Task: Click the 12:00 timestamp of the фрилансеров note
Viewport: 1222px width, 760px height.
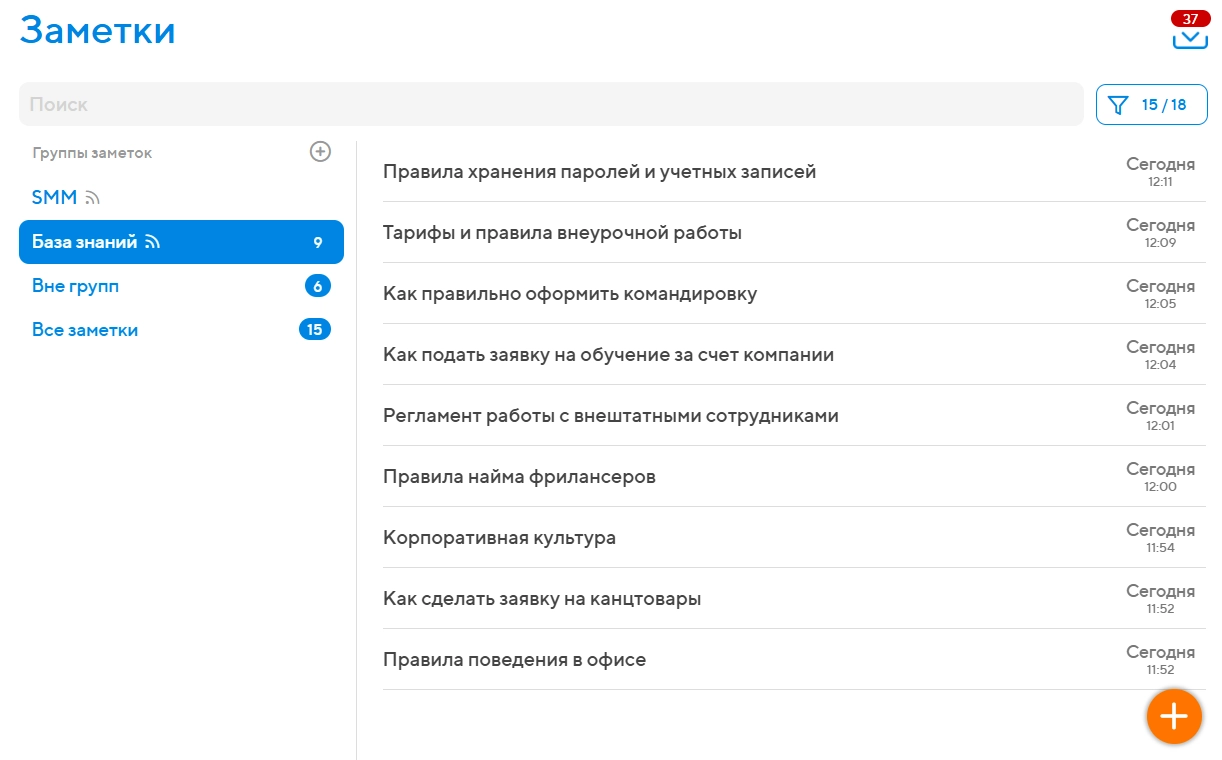Action: coord(1160,487)
